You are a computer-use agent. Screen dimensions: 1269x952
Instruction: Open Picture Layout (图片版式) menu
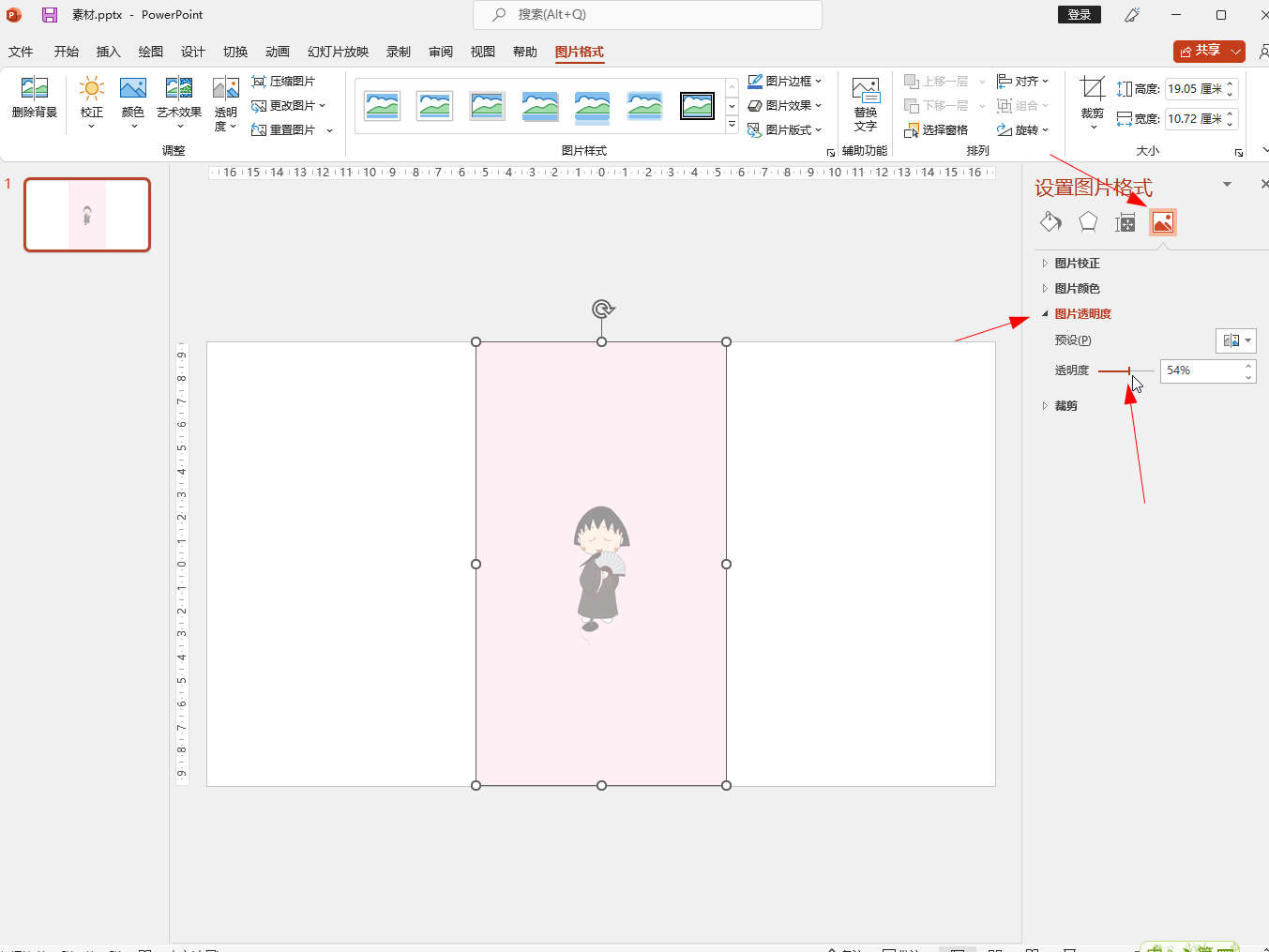pyautogui.click(x=784, y=130)
